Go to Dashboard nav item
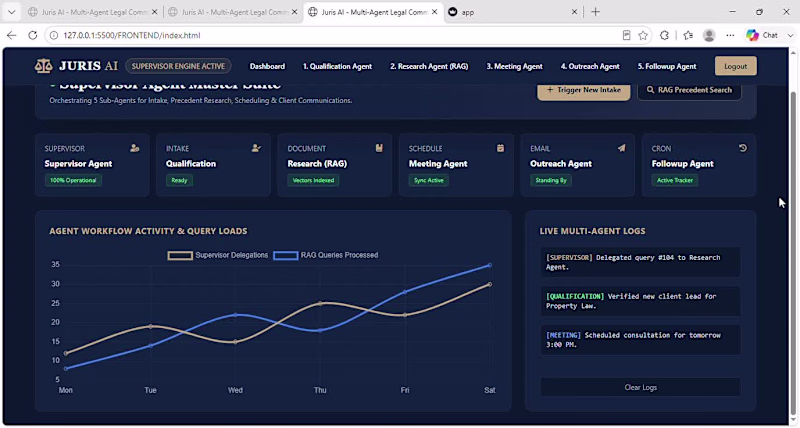 pyautogui.click(x=267, y=66)
